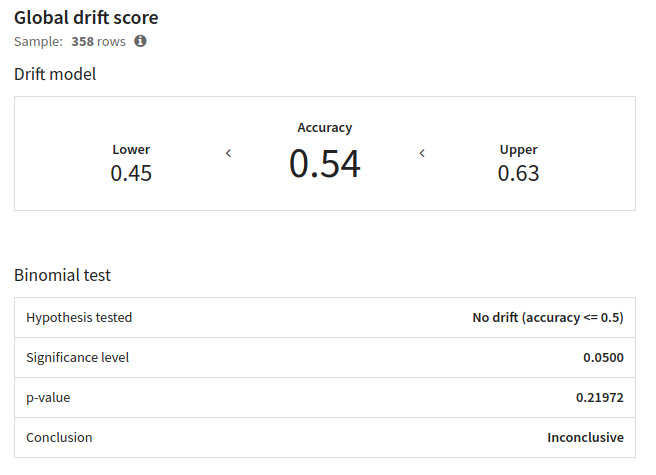This screenshot has width=656, height=475.
Task: Click the Upper bound value 0.63
Action: coord(518,173)
